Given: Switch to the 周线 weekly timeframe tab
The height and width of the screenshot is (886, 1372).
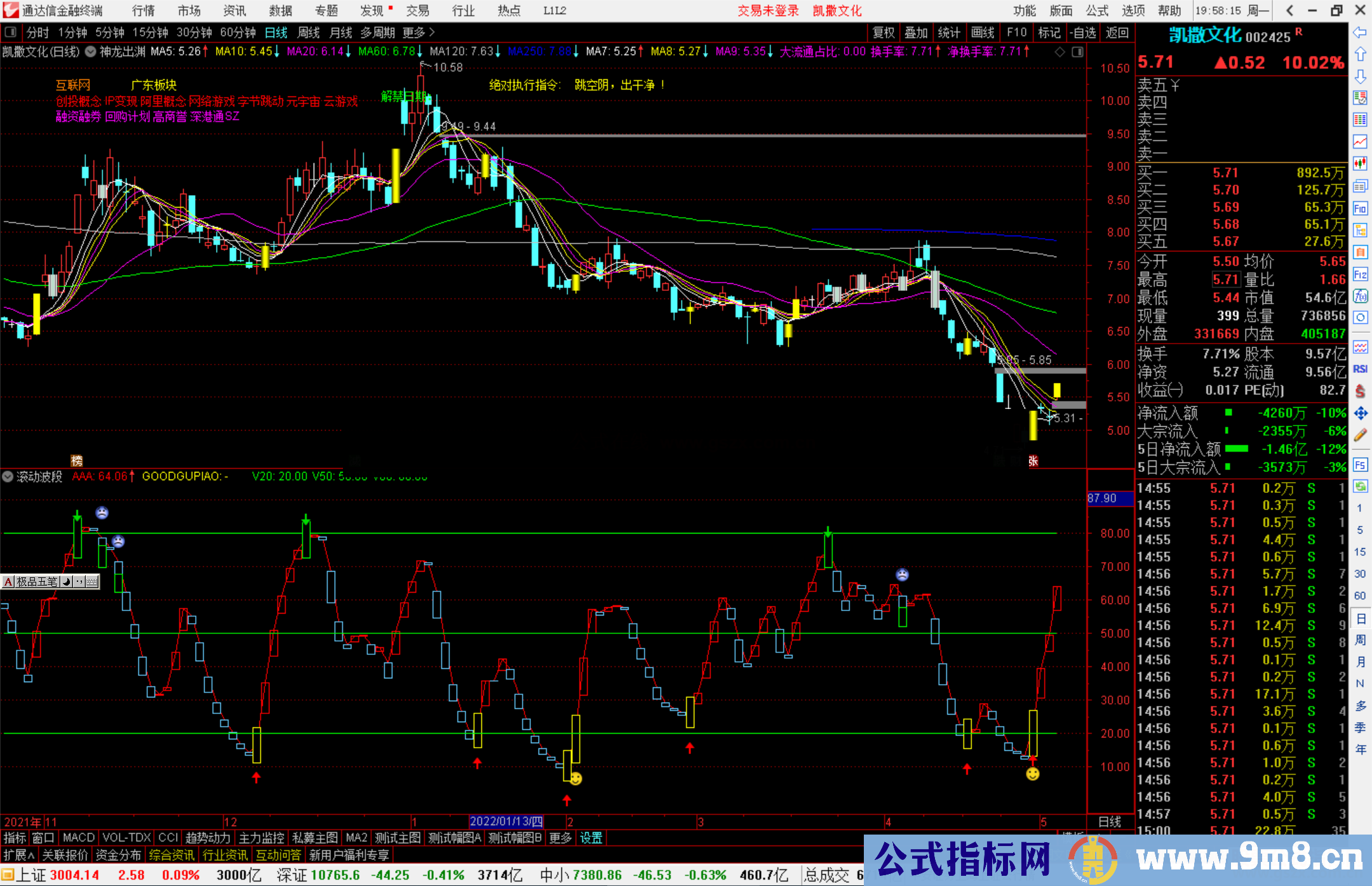Looking at the screenshot, I should (309, 32).
